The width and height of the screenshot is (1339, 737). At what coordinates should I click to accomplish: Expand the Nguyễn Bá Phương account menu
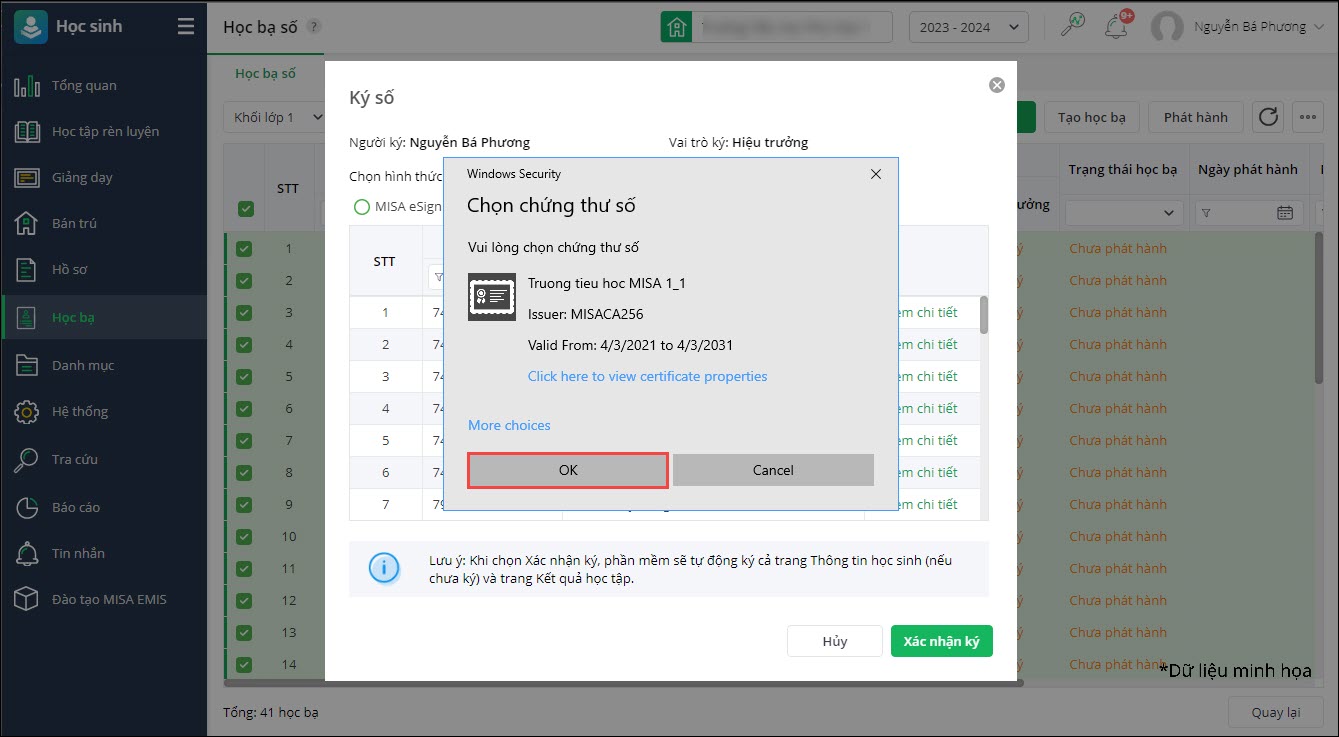pos(1257,27)
